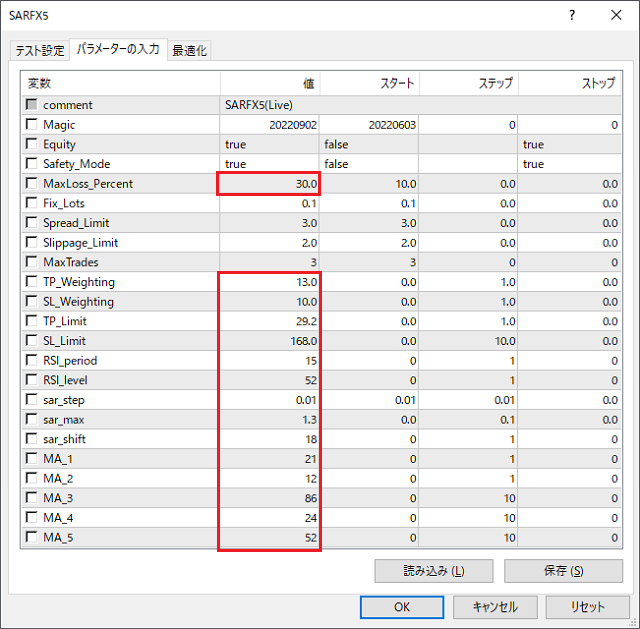
Task: Confirm settings with the OK button
Action: click(x=402, y=607)
